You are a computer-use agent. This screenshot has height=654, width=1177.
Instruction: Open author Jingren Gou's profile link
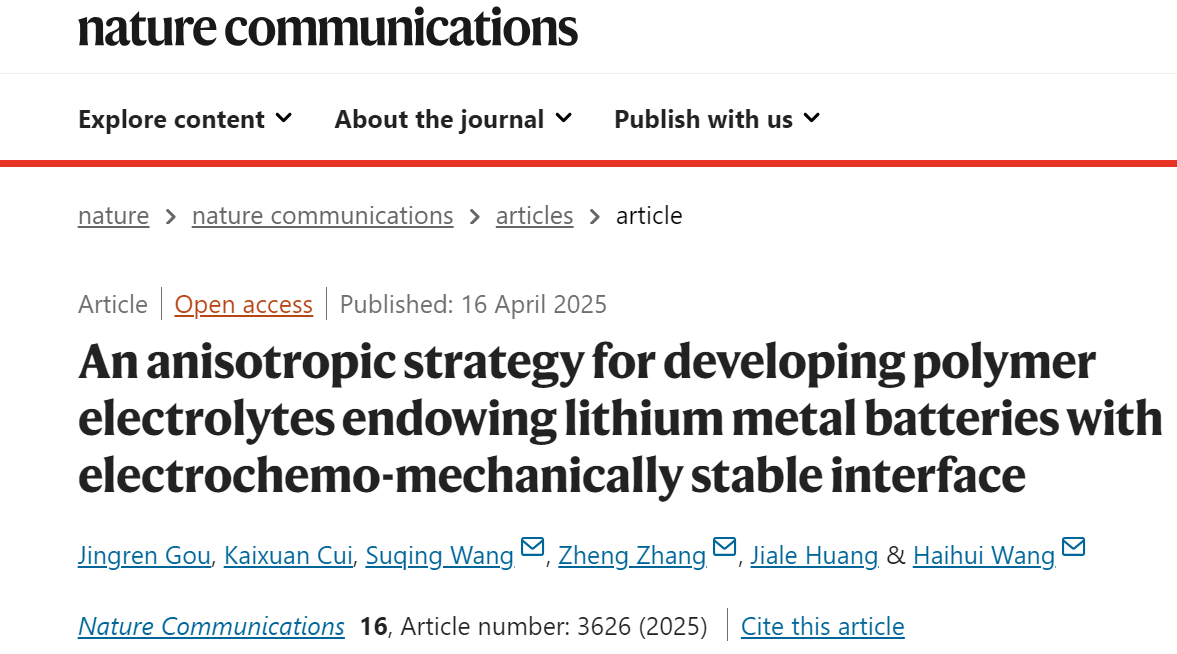coord(144,556)
